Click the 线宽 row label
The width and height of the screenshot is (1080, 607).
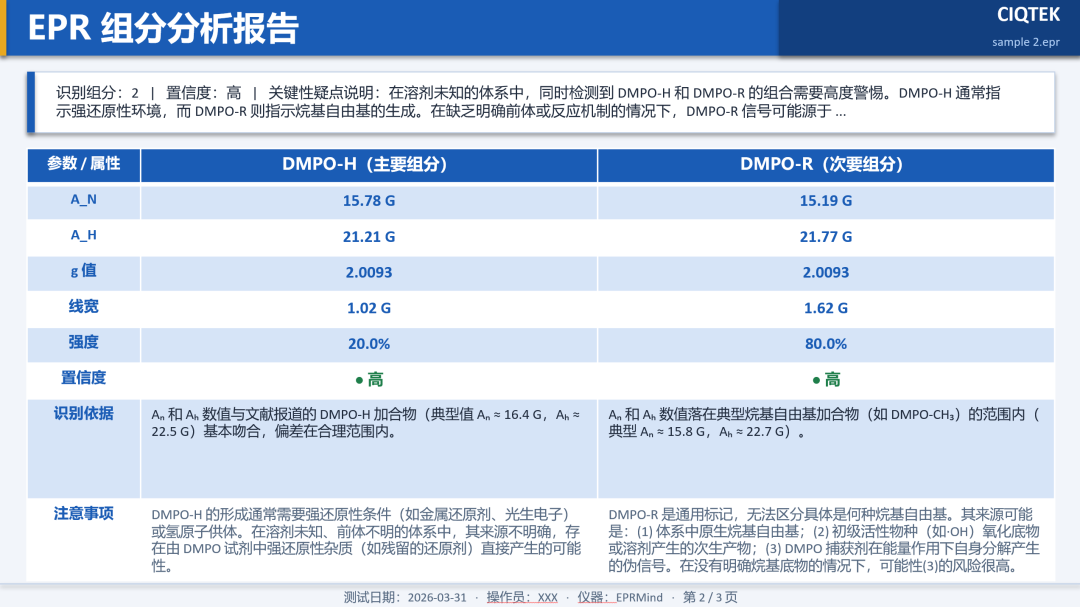coord(84,308)
